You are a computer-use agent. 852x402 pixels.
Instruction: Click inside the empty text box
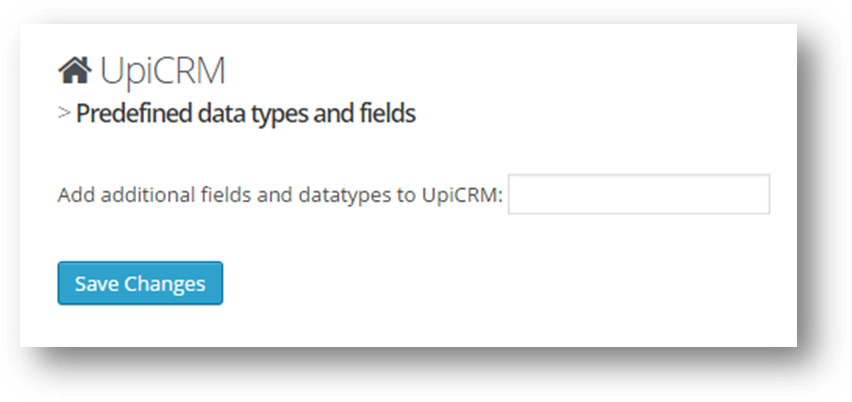638,194
